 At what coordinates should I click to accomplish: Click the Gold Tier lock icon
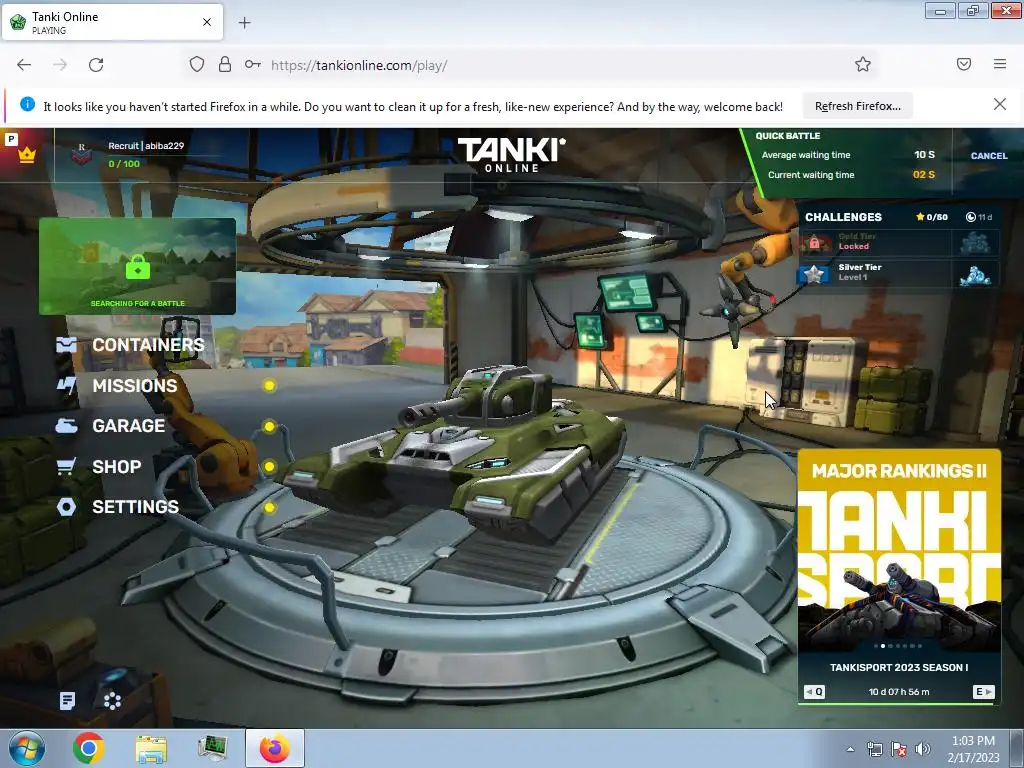coord(814,242)
